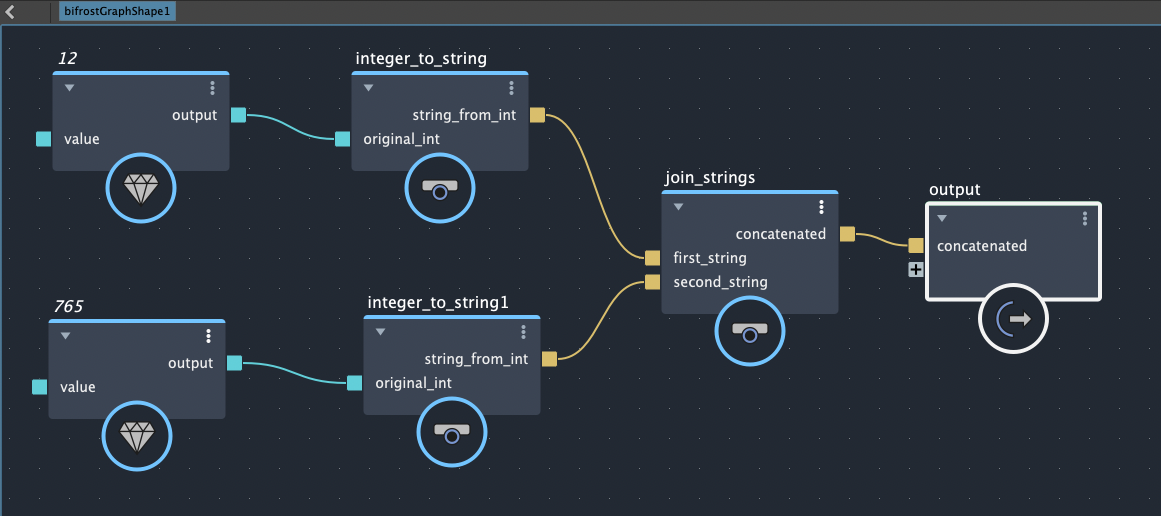This screenshot has width=1161, height=516.
Task: Add a new port with the plus button
Action: click(916, 269)
